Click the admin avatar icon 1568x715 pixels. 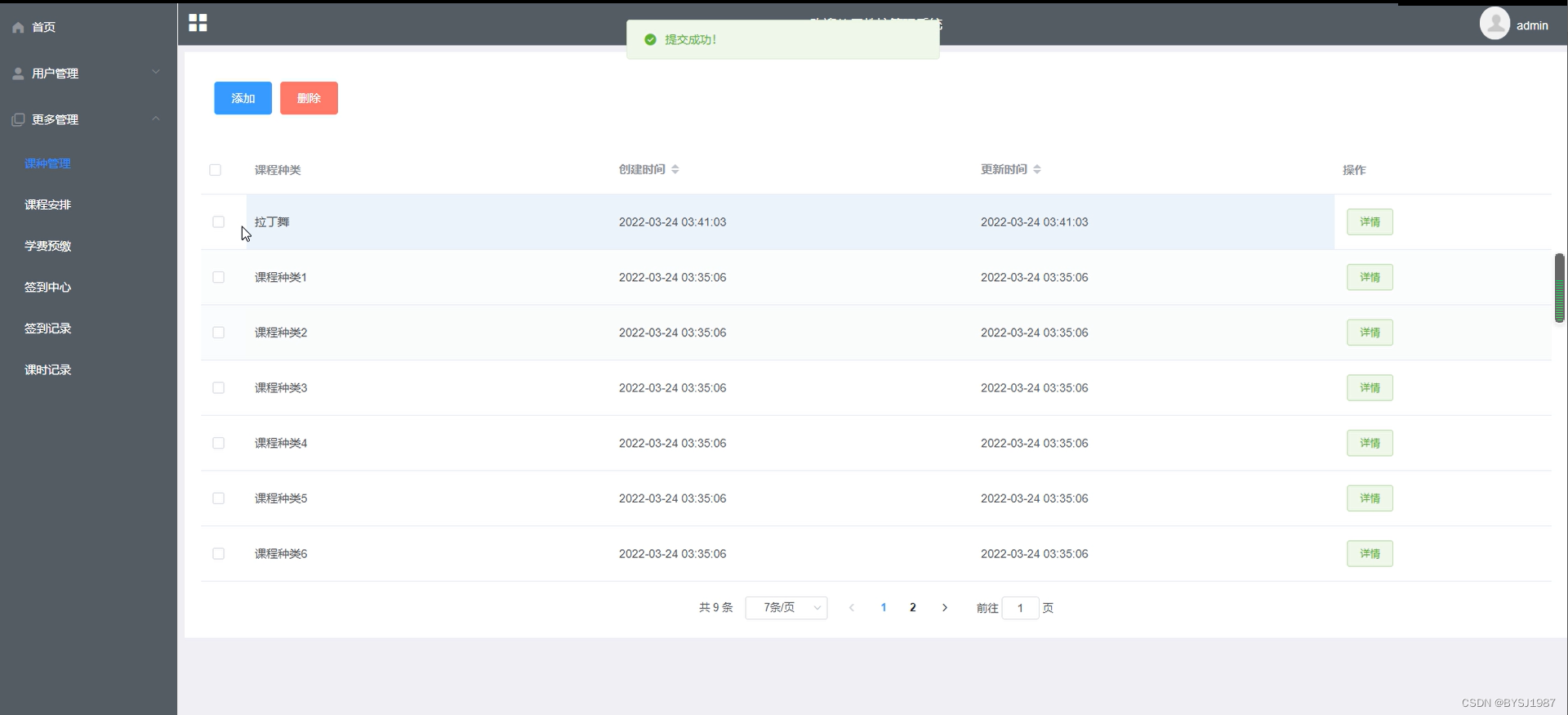pos(1494,23)
